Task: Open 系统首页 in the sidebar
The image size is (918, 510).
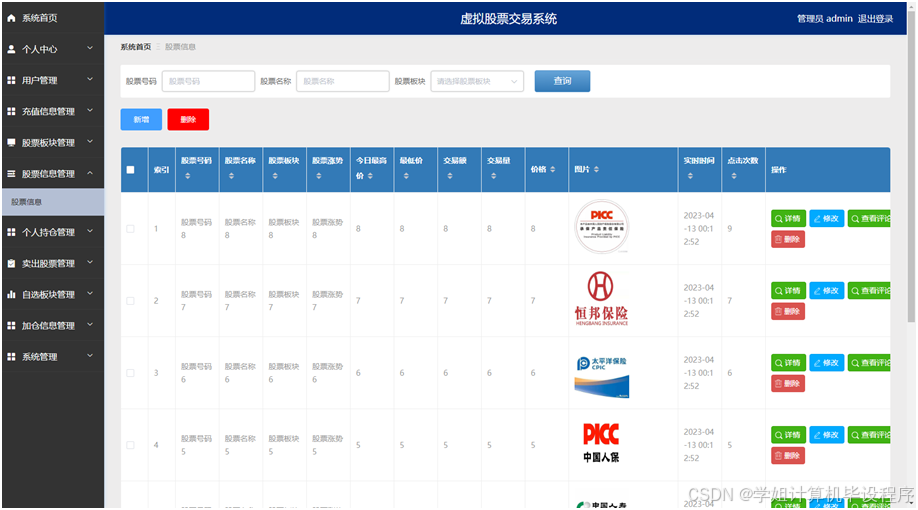Action: pyautogui.click(x=53, y=18)
